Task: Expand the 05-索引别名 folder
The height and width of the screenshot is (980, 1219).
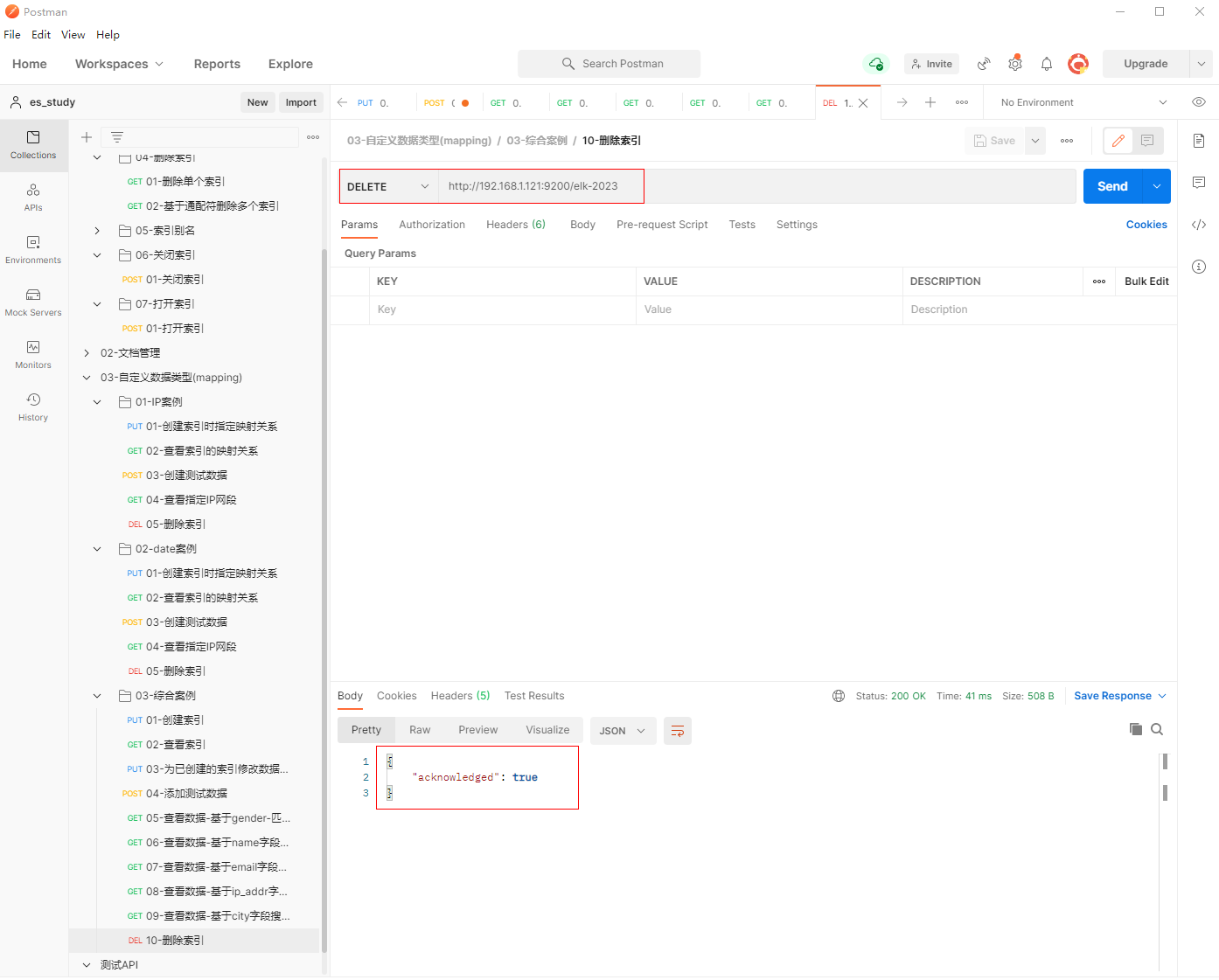Action: (97, 231)
